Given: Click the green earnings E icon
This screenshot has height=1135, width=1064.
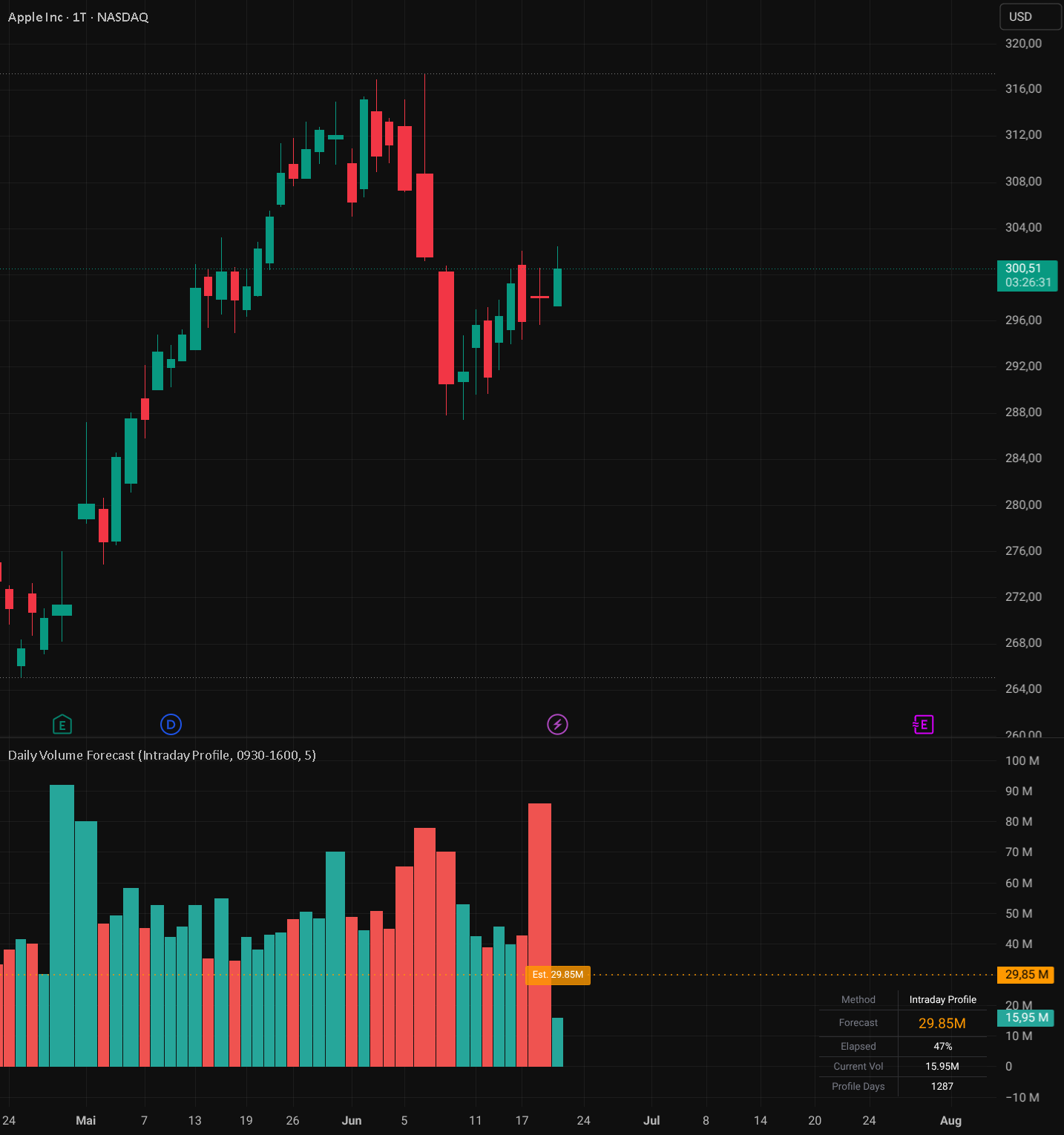Looking at the screenshot, I should (x=62, y=725).
